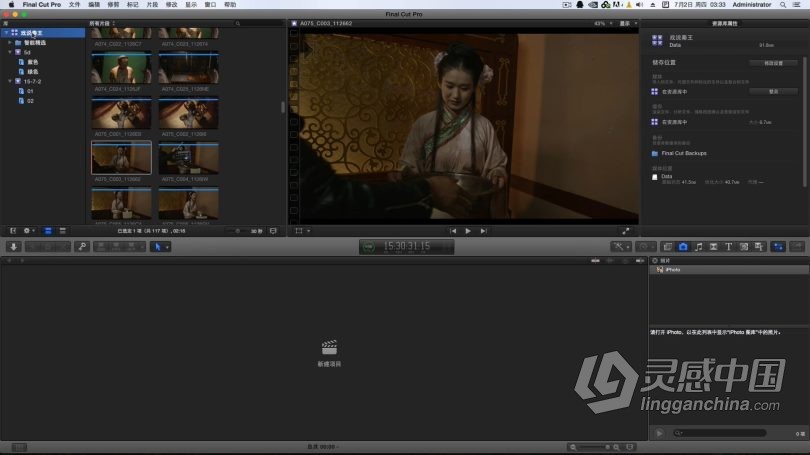Select keyword collection 02

30,101
